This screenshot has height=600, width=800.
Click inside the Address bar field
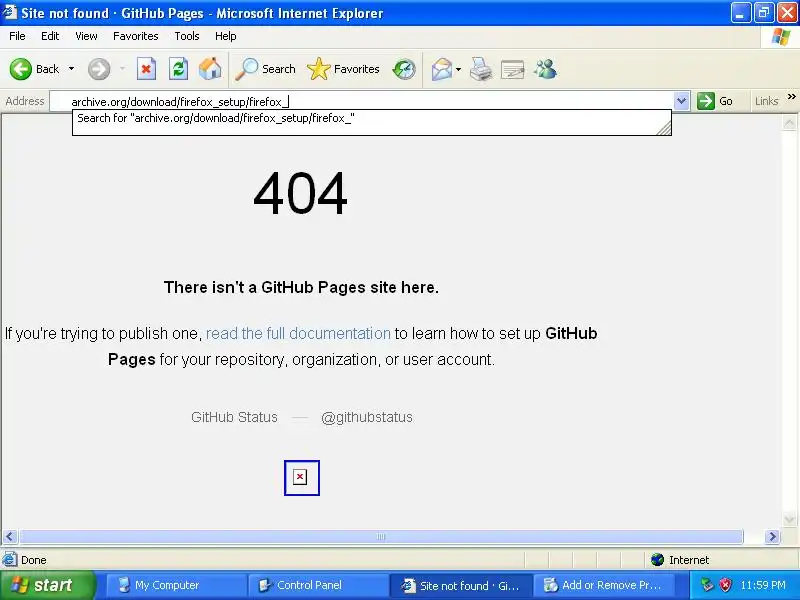[362, 102]
